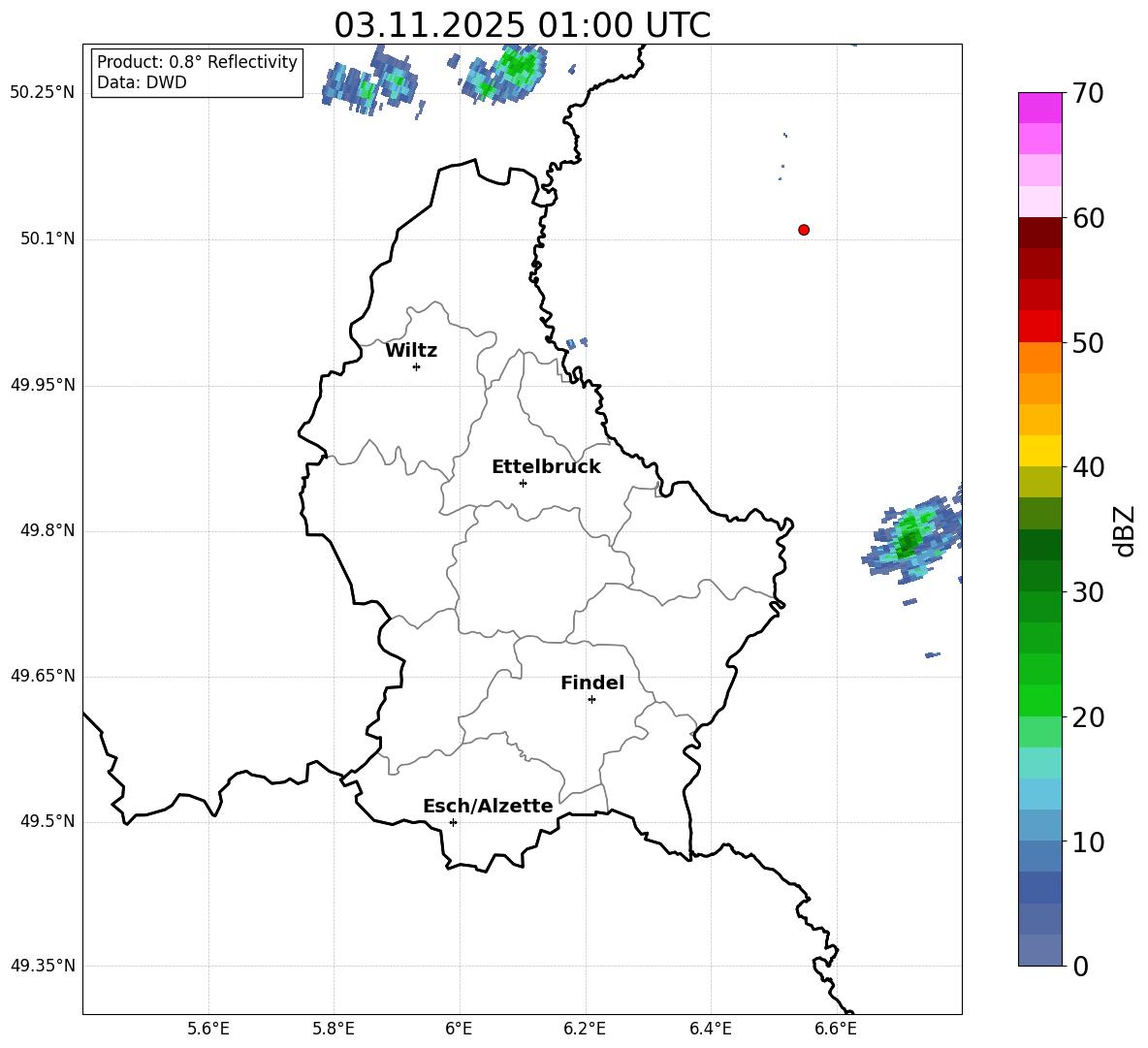The image size is (1148, 1048).
Task: Click the 60 value on colorbar
Action: pos(1088,218)
